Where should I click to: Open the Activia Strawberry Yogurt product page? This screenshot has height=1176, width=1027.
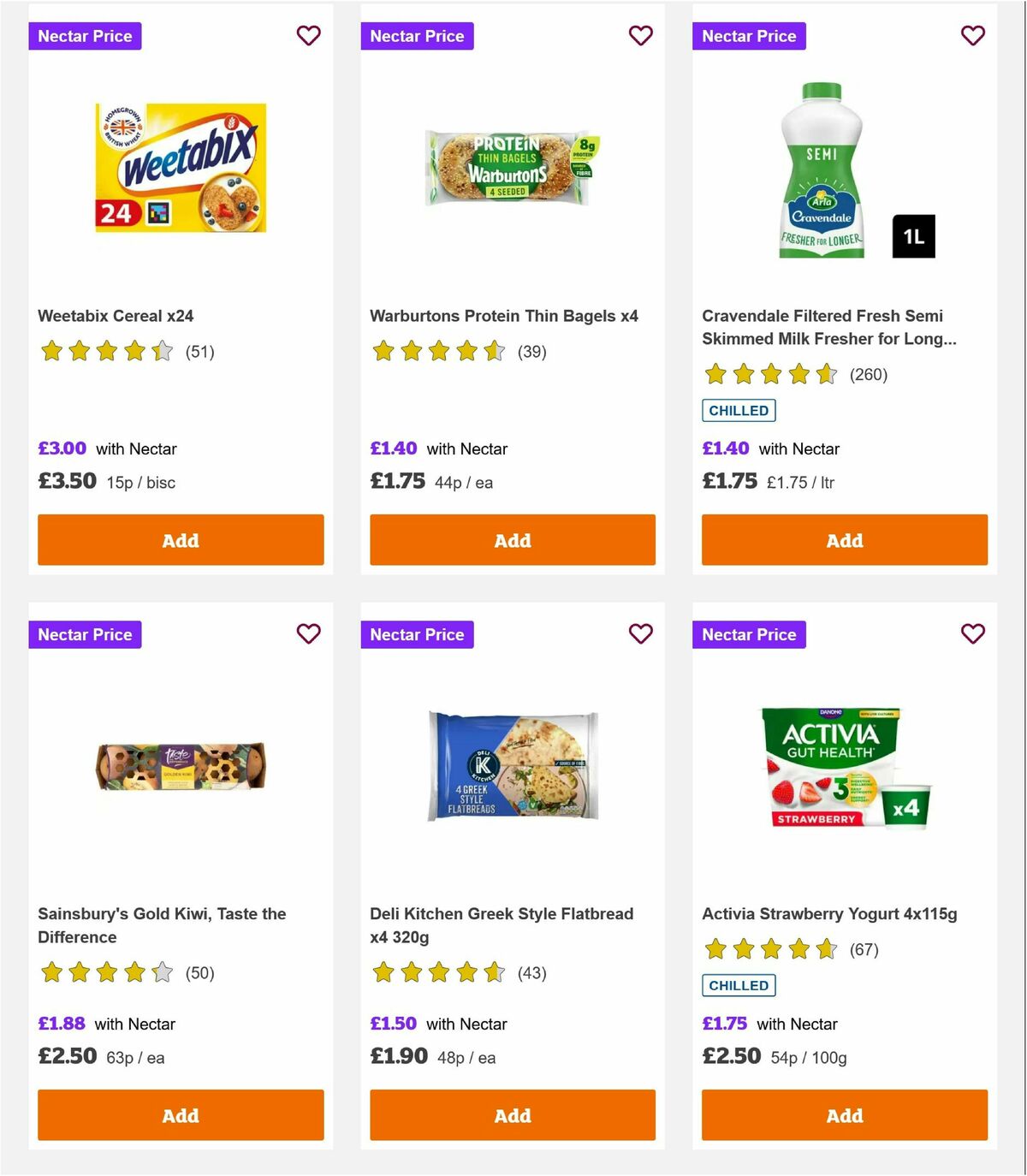point(832,913)
